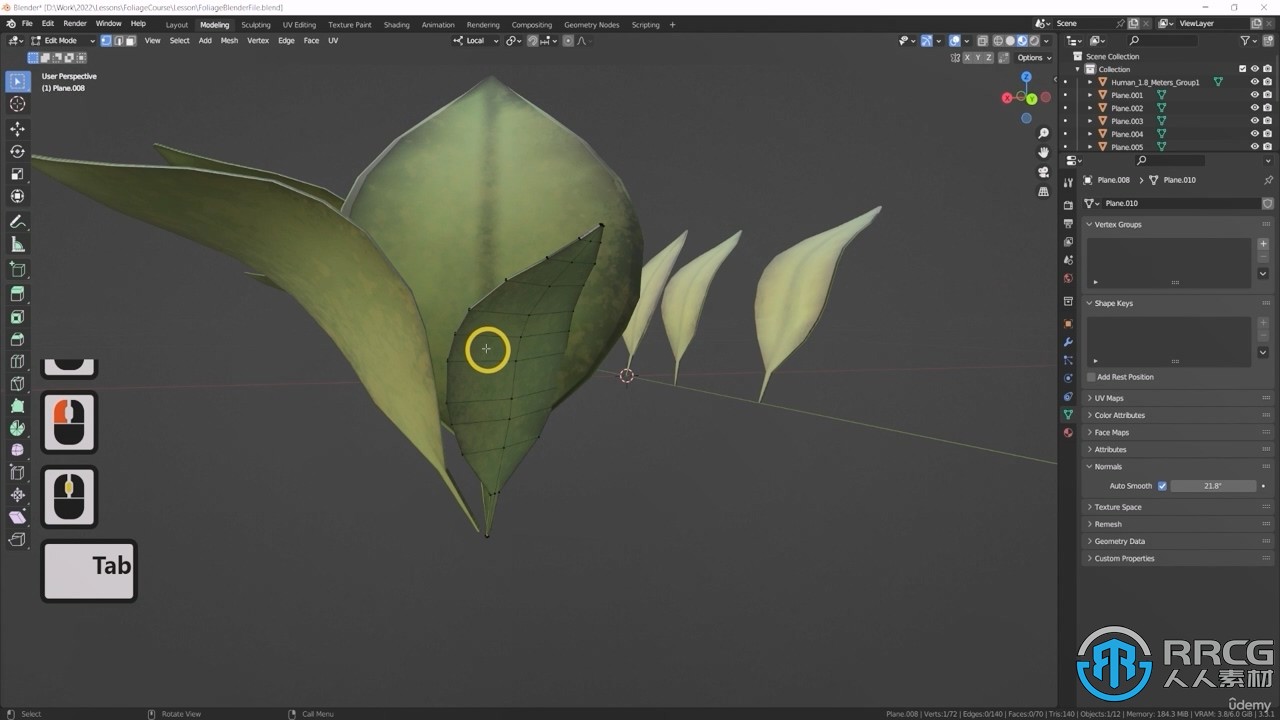This screenshot has height=720, width=1280.
Task: Open Object Data green triangle tab
Action: click(x=1068, y=414)
